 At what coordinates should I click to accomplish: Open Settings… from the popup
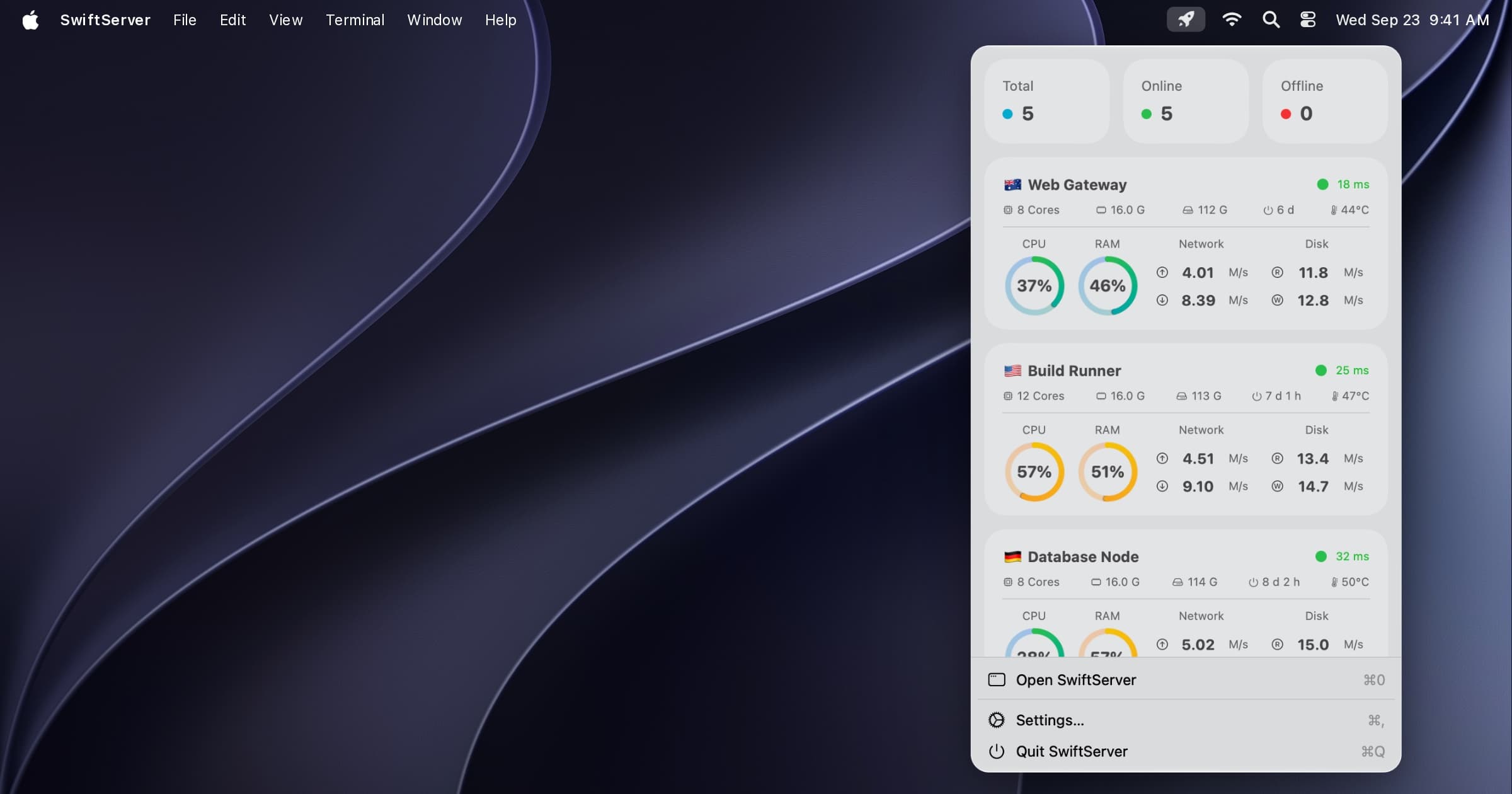(1186, 720)
